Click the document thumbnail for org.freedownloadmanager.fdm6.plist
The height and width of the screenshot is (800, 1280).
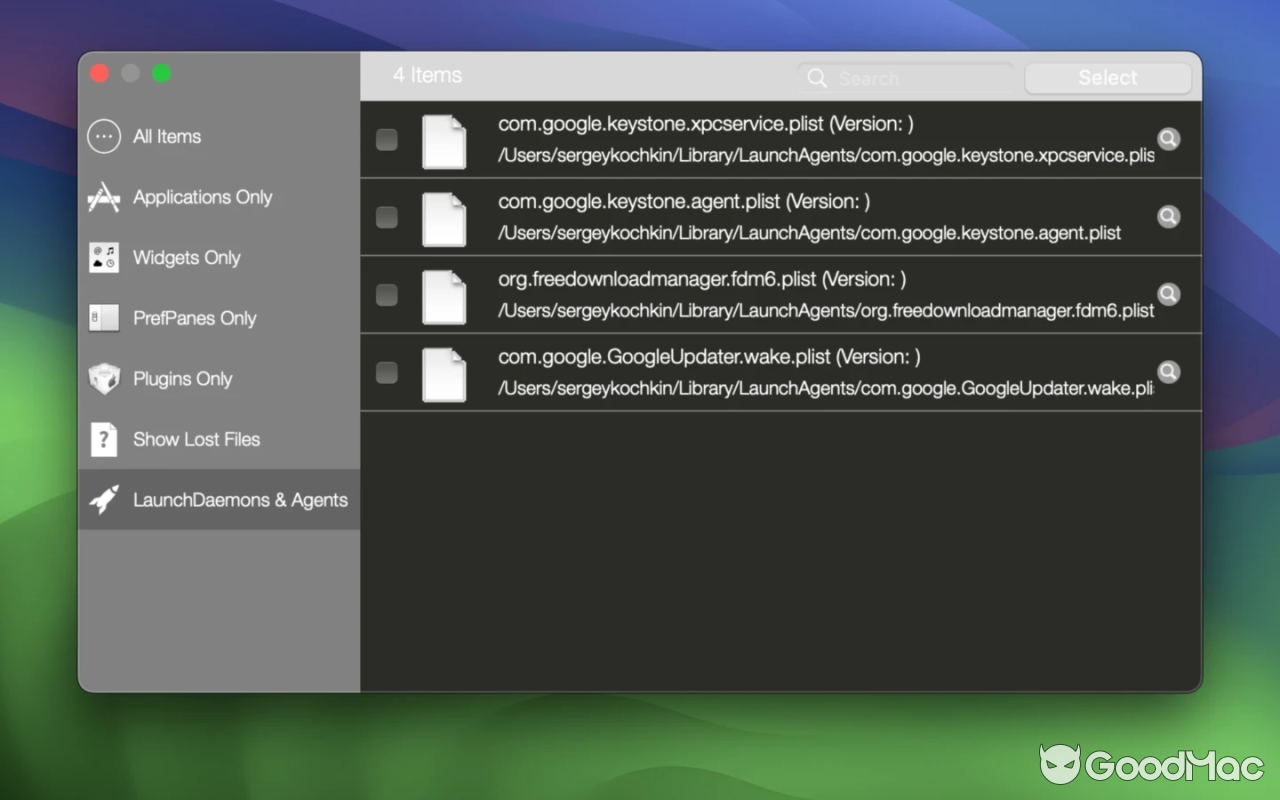444,295
